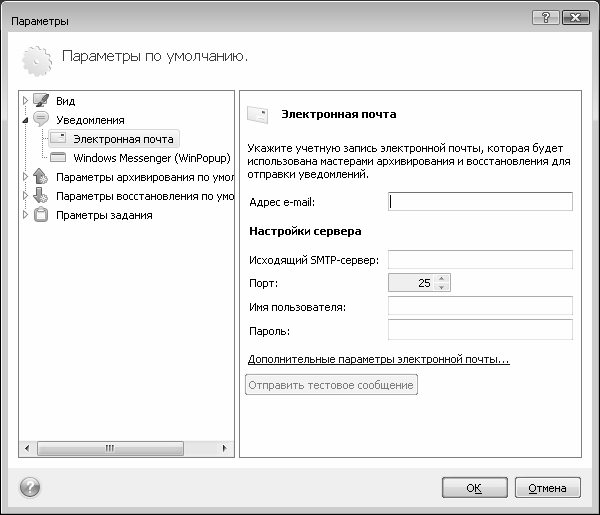600x515 pixels.
Task: Select Параметры архивирования tree item
Action: click(x=145, y=177)
